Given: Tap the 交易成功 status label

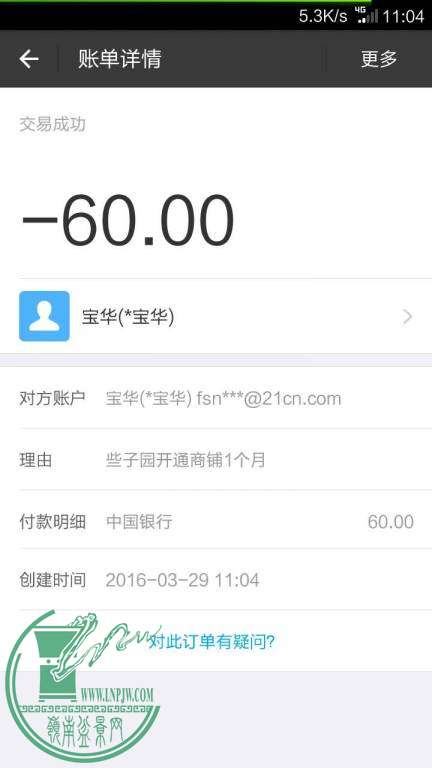Looking at the screenshot, I should click(53, 124).
